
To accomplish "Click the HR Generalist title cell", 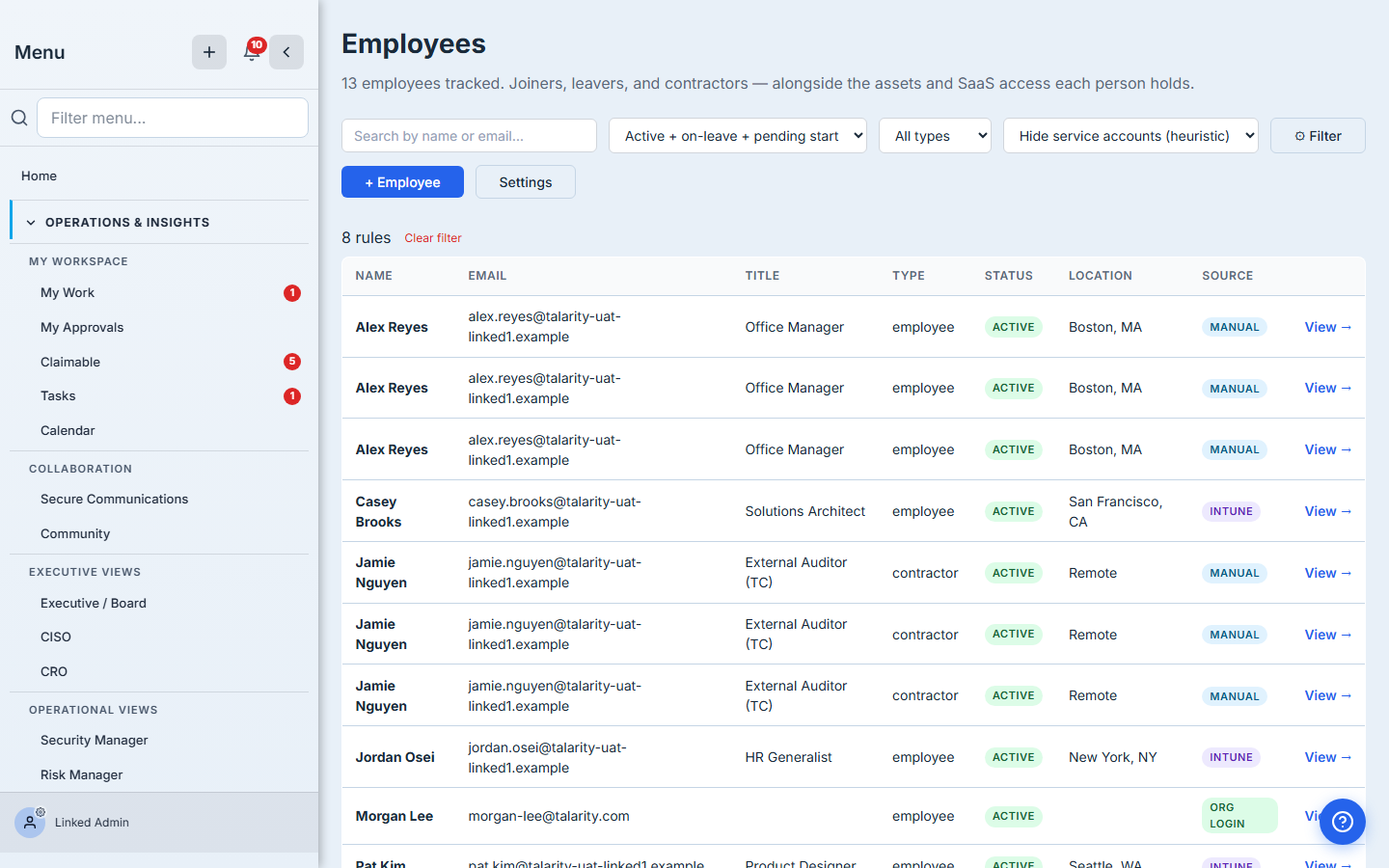I will coord(788,757).
